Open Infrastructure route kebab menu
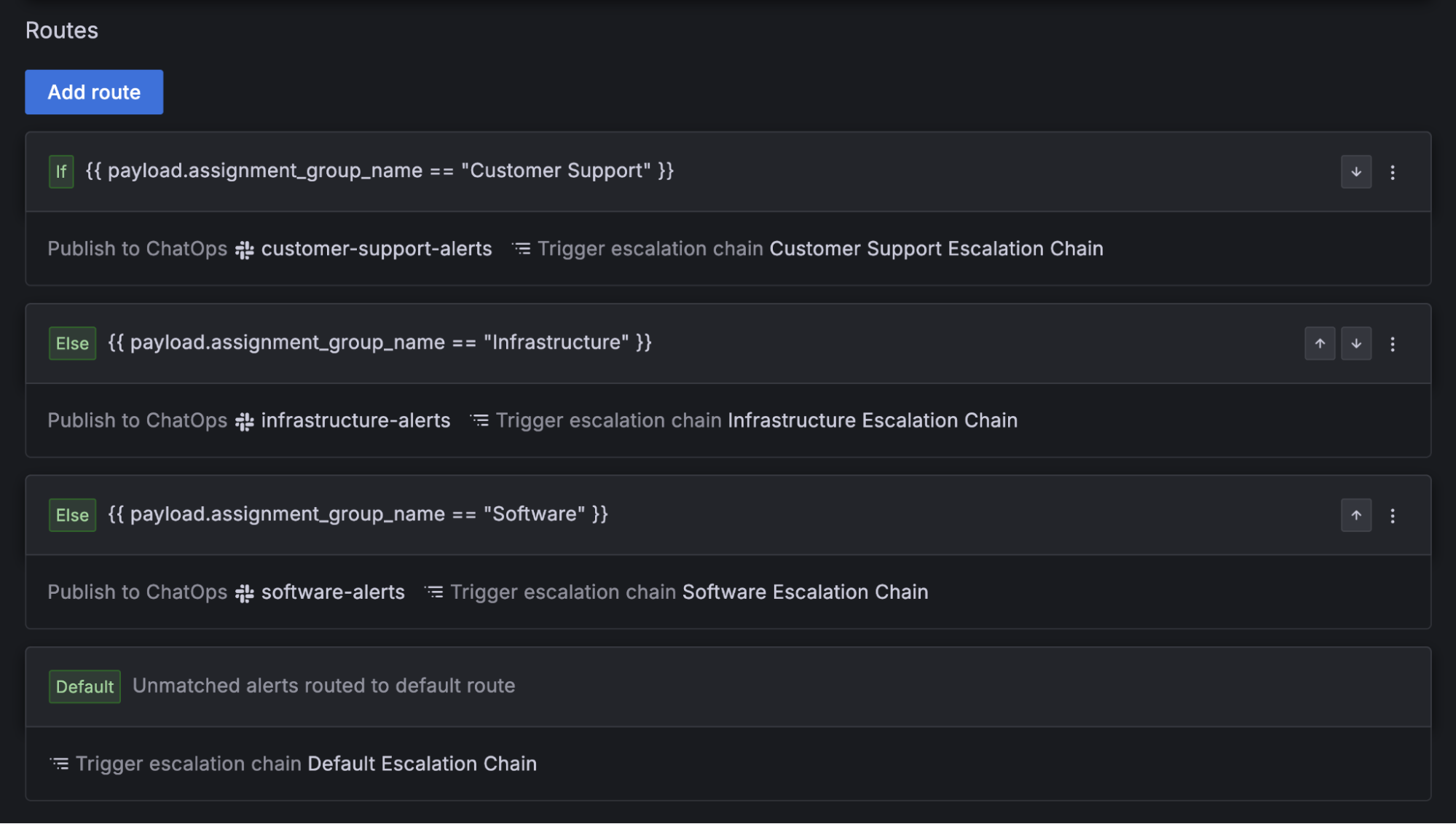The width and height of the screenshot is (1456, 824). (x=1392, y=344)
